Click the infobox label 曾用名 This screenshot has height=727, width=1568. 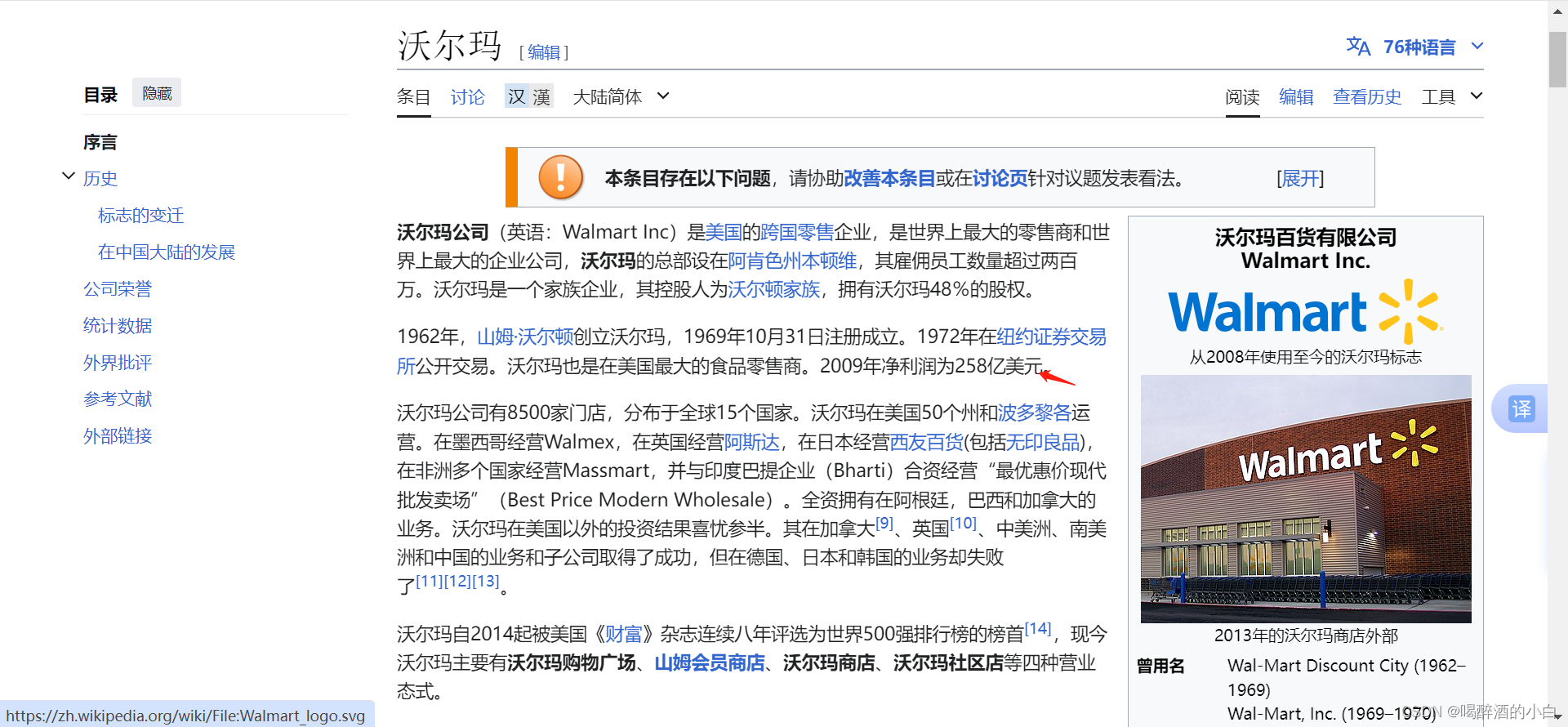[1160, 666]
